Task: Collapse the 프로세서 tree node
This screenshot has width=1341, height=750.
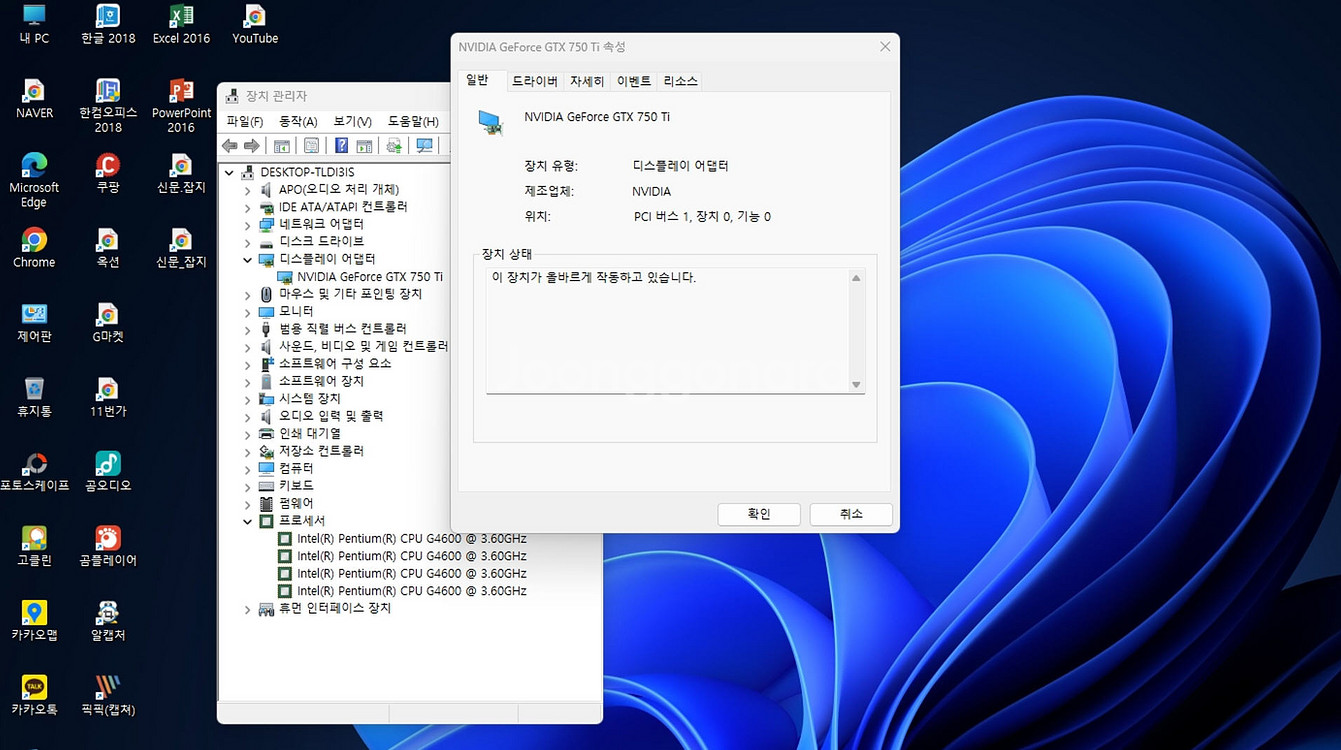Action: tap(246, 520)
